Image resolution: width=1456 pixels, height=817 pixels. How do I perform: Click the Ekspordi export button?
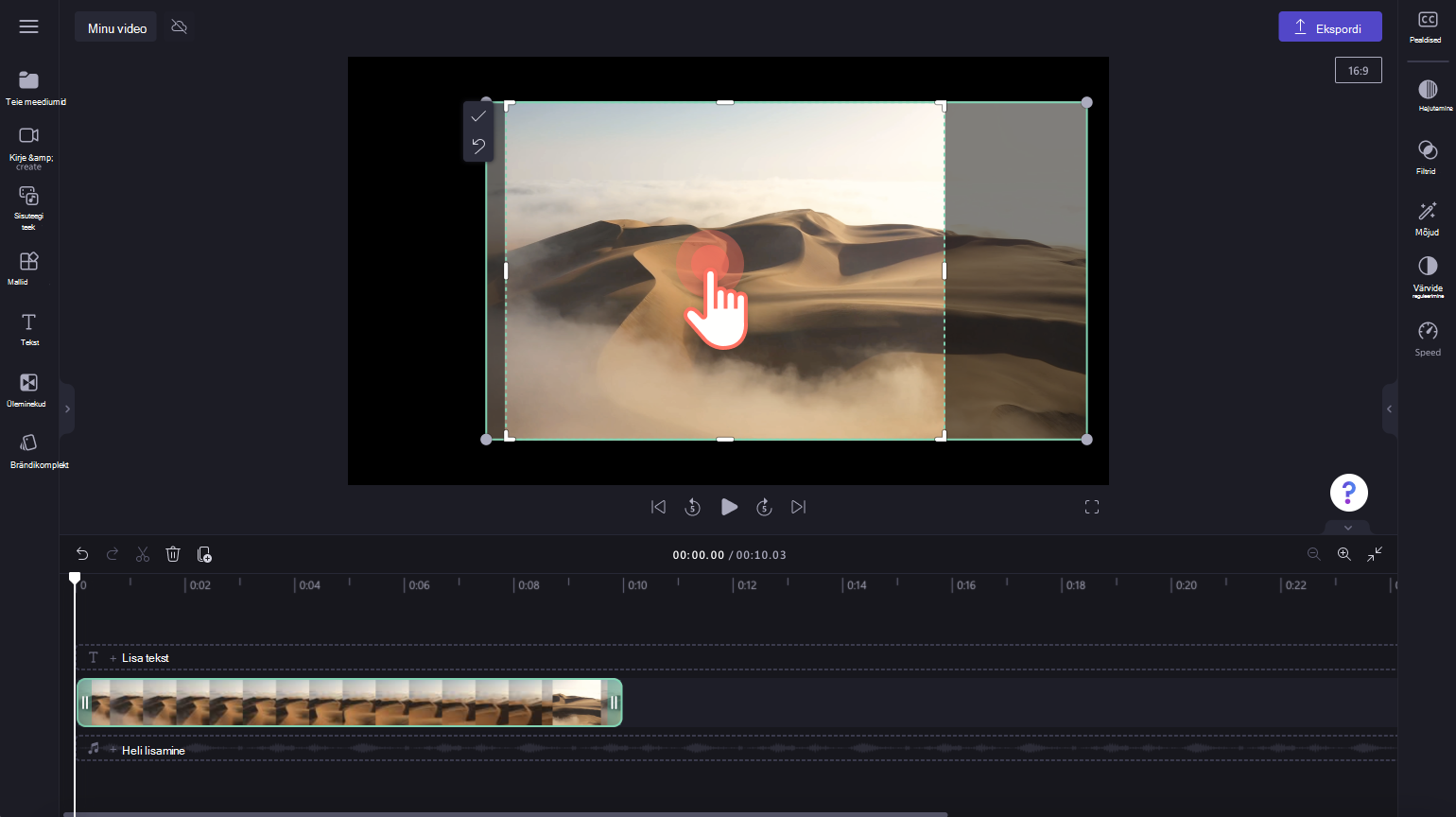point(1330,26)
